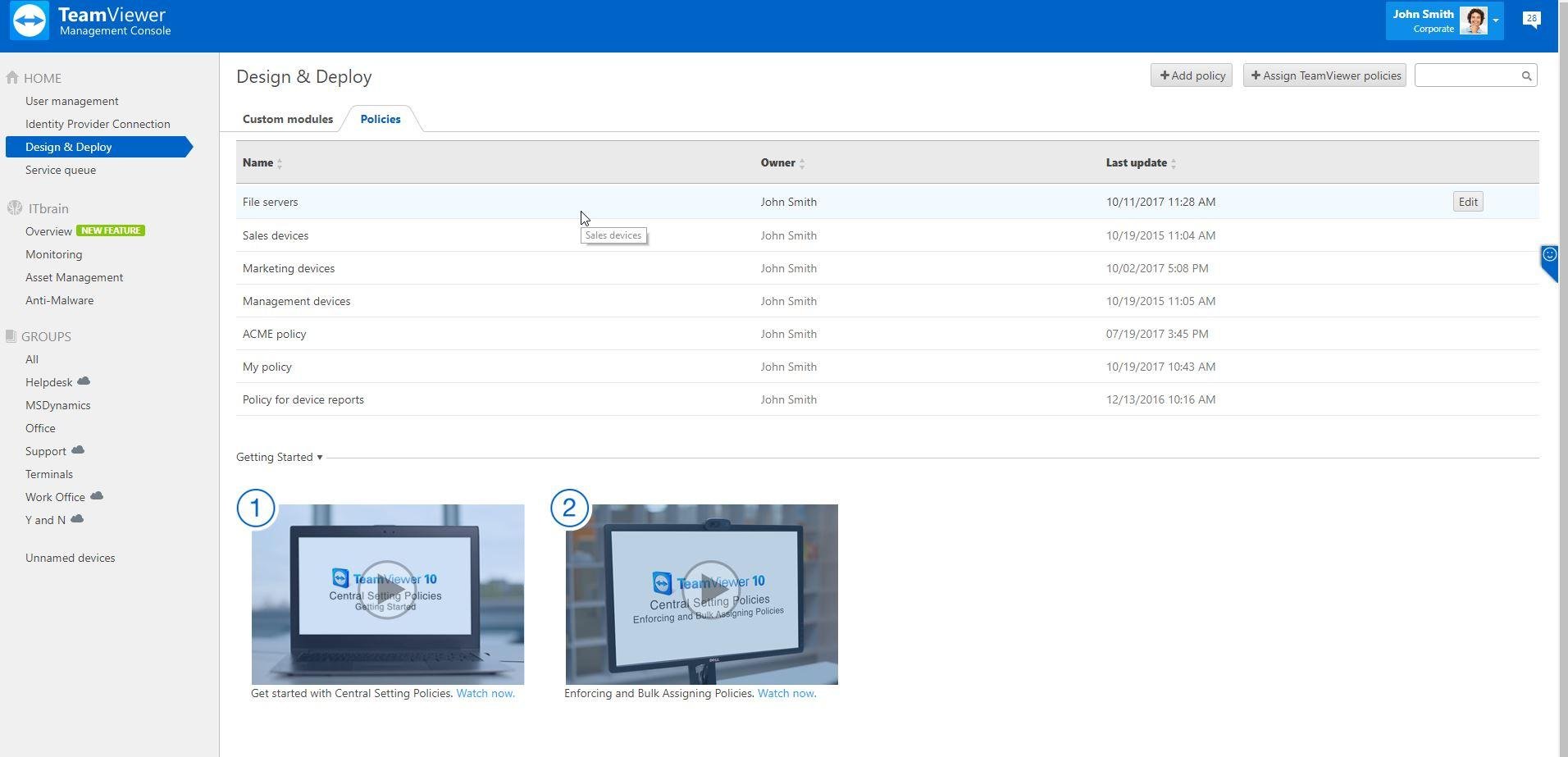Show All groups
This screenshot has height=757, width=1568.
pos(32,359)
